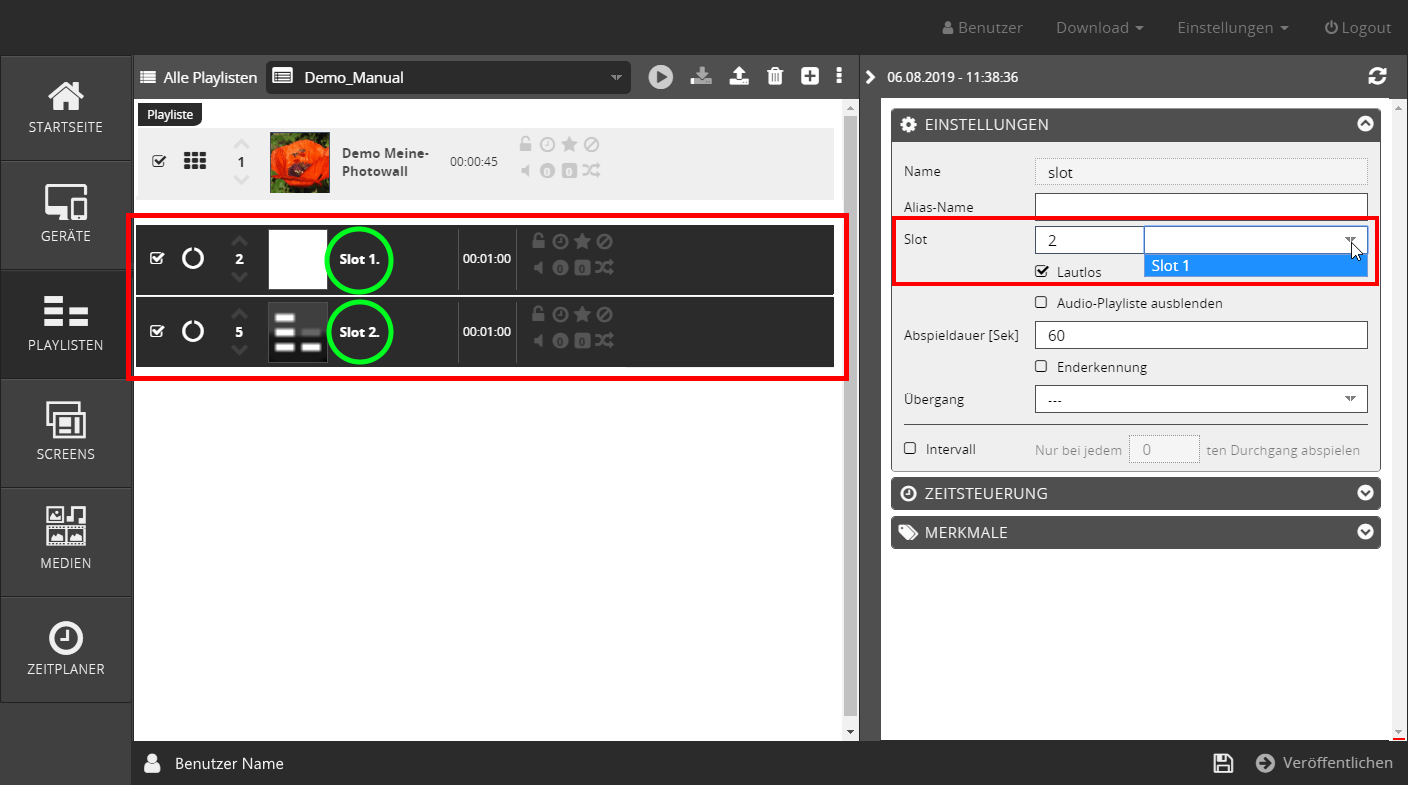Screen dimensions: 1408x785
Task: Click the Intervall Durchgang number field
Action: pyautogui.click(x=1164, y=449)
